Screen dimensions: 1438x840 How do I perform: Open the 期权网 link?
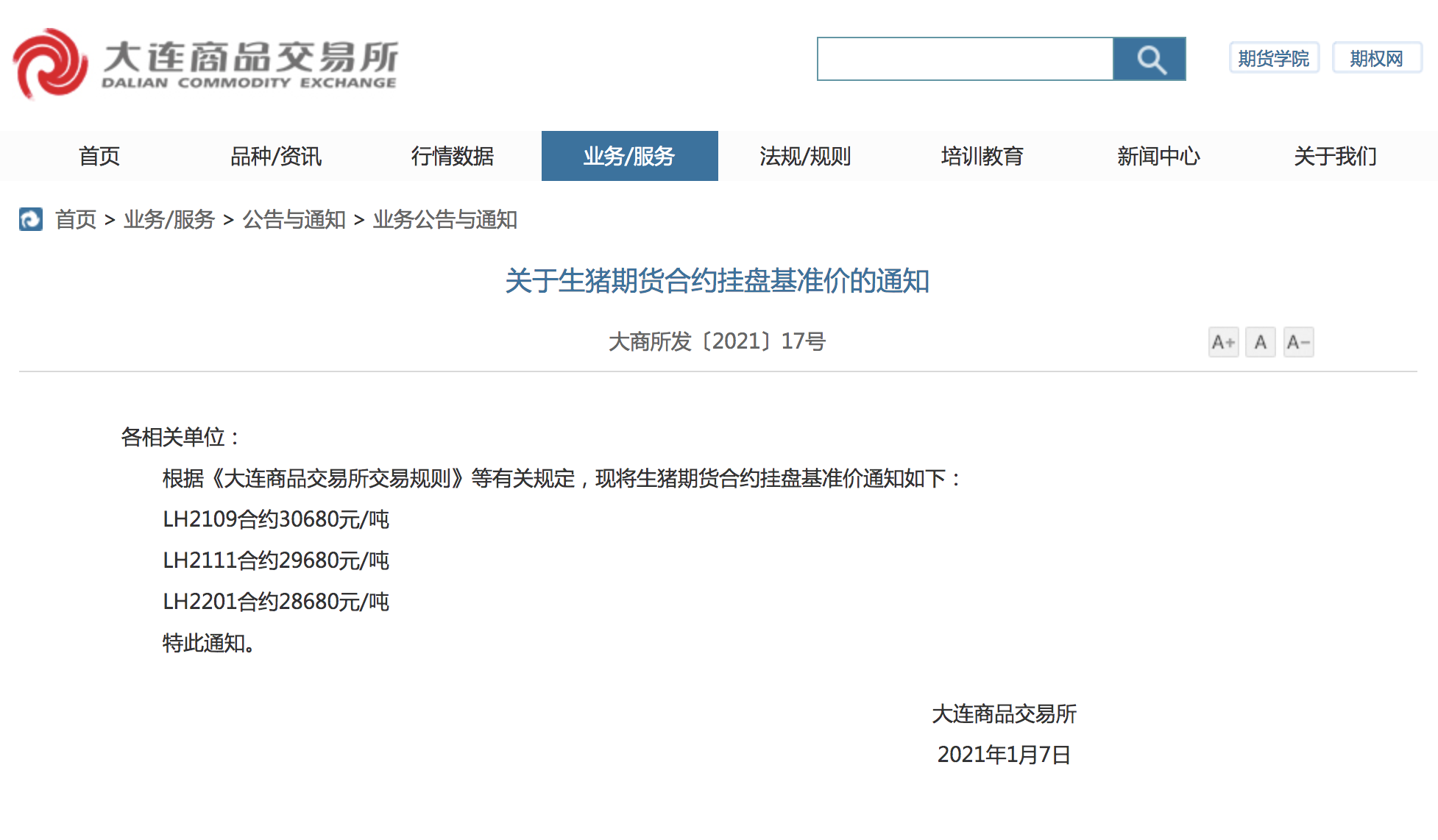[1376, 58]
